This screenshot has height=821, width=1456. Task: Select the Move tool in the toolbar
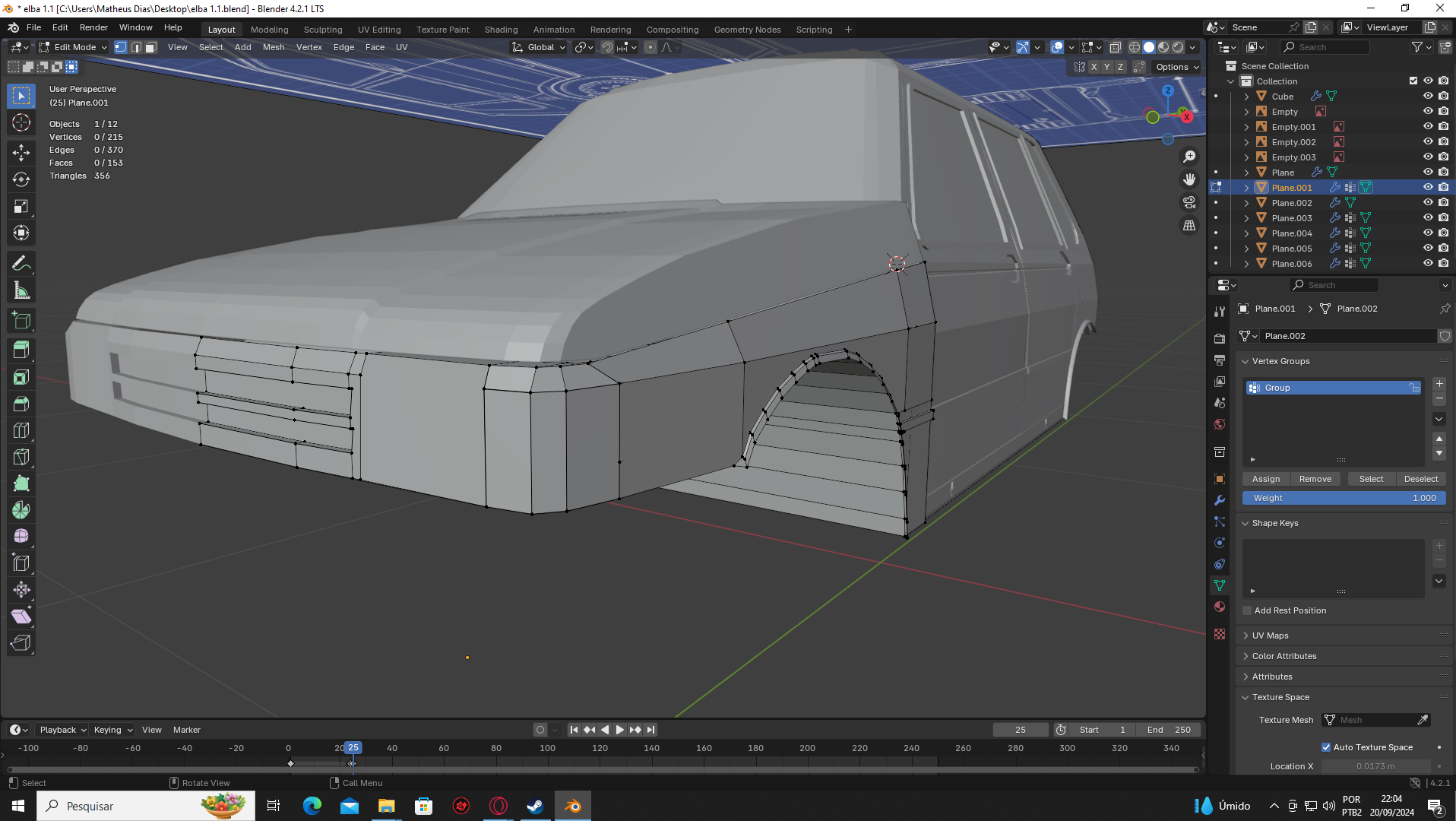21,152
